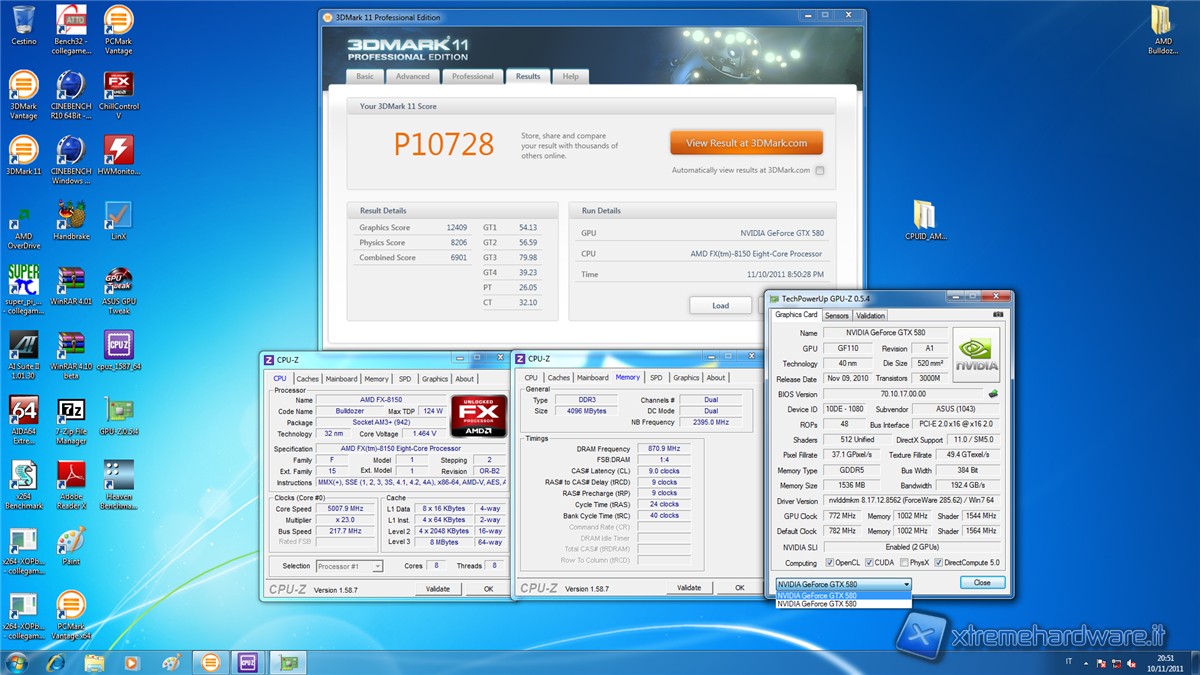Click the NVIDIA logo in GPU-Z

(x=975, y=356)
